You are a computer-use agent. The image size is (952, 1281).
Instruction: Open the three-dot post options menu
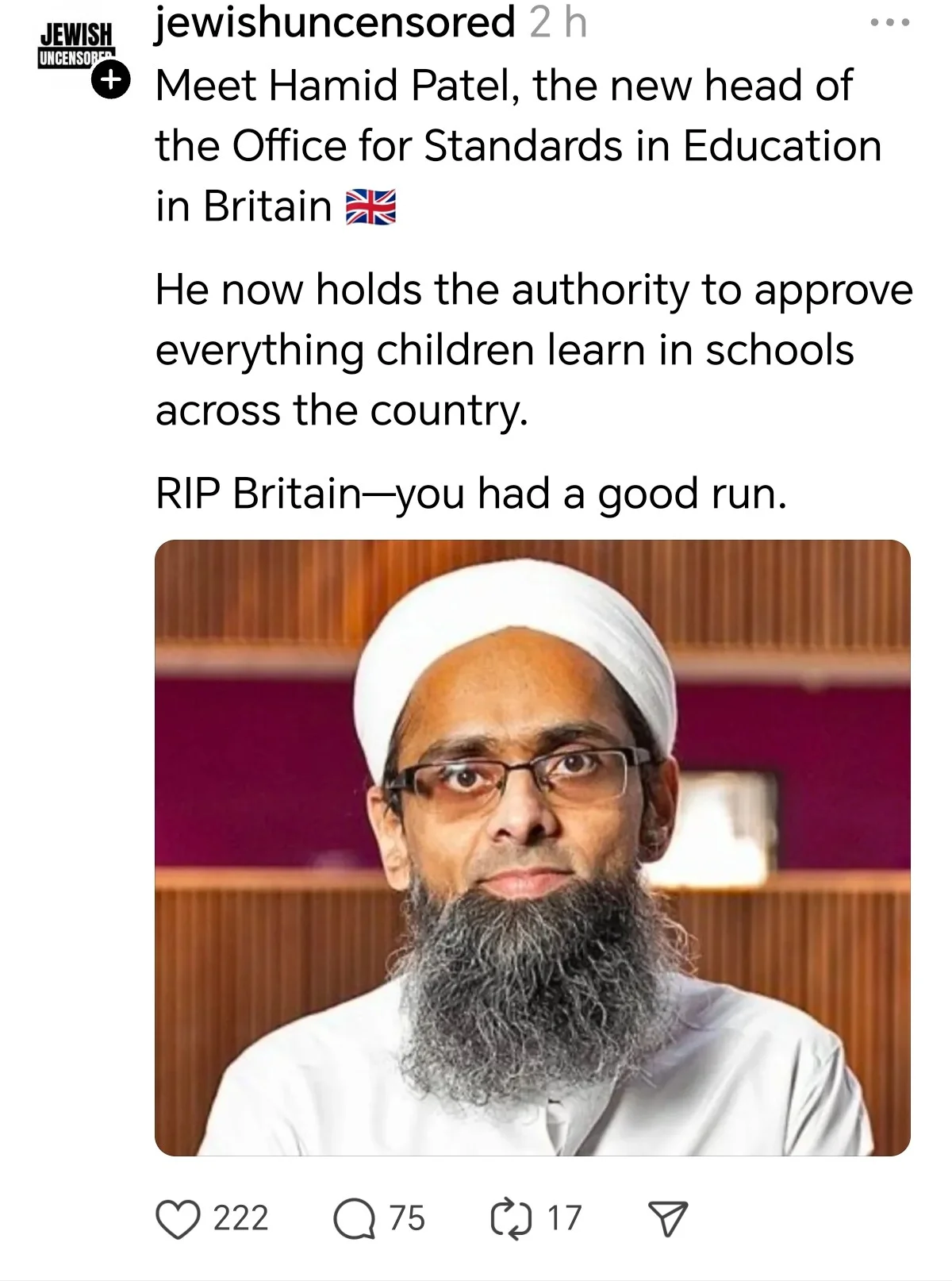point(889,23)
